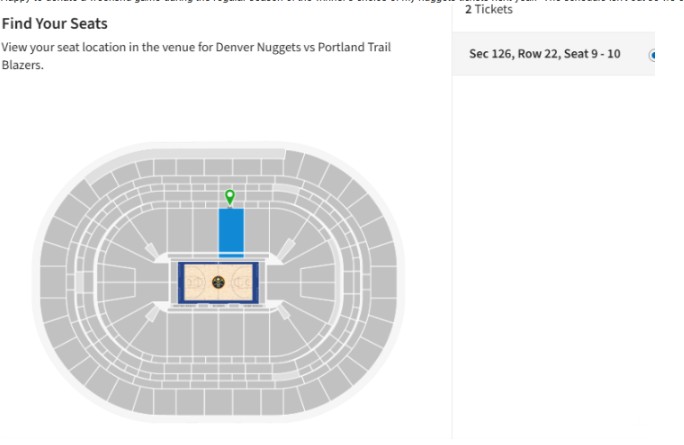684x445 pixels.
Task: Click the Denver Nuggets vs Portland description text
Action: click(x=196, y=55)
